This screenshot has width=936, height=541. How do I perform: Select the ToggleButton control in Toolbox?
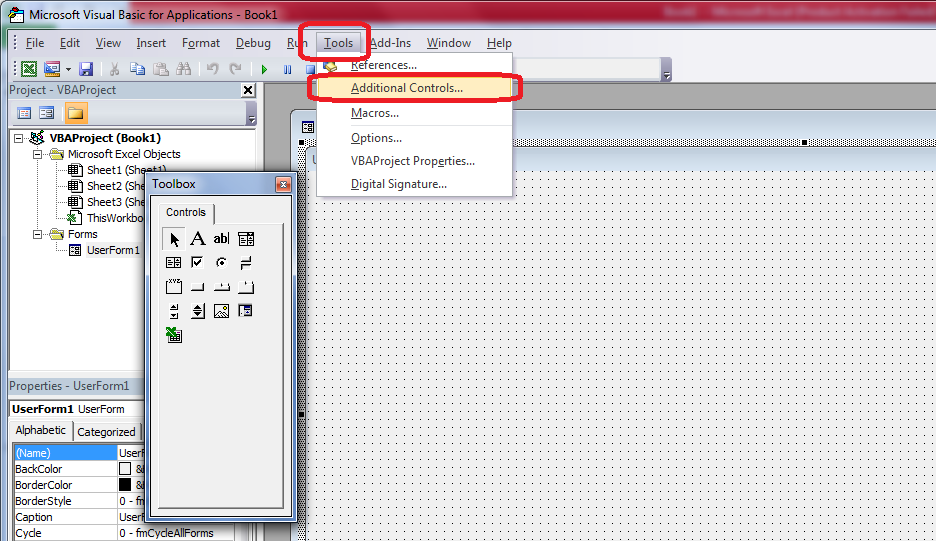pyautogui.click(x=245, y=263)
